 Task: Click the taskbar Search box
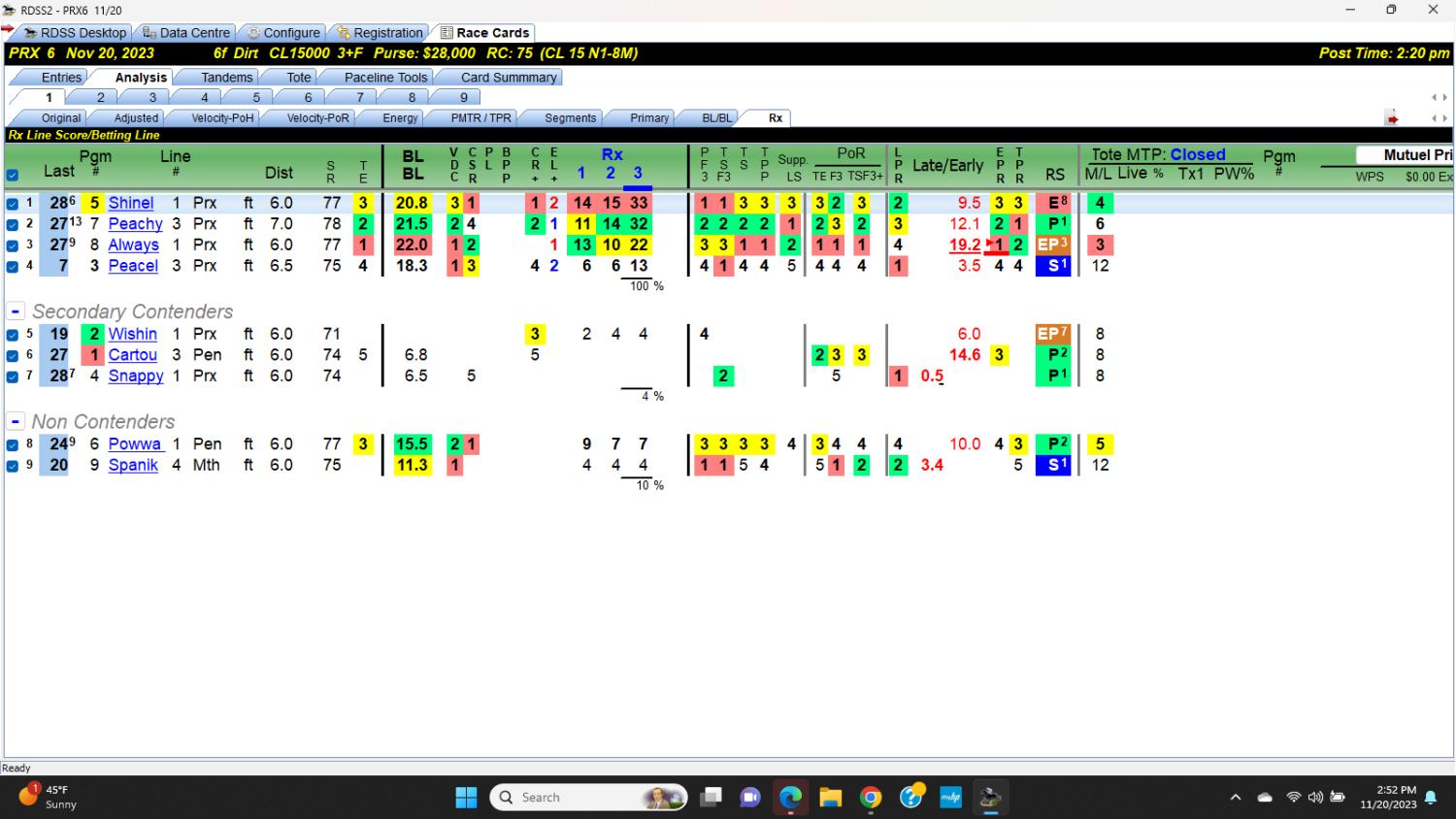(x=589, y=798)
